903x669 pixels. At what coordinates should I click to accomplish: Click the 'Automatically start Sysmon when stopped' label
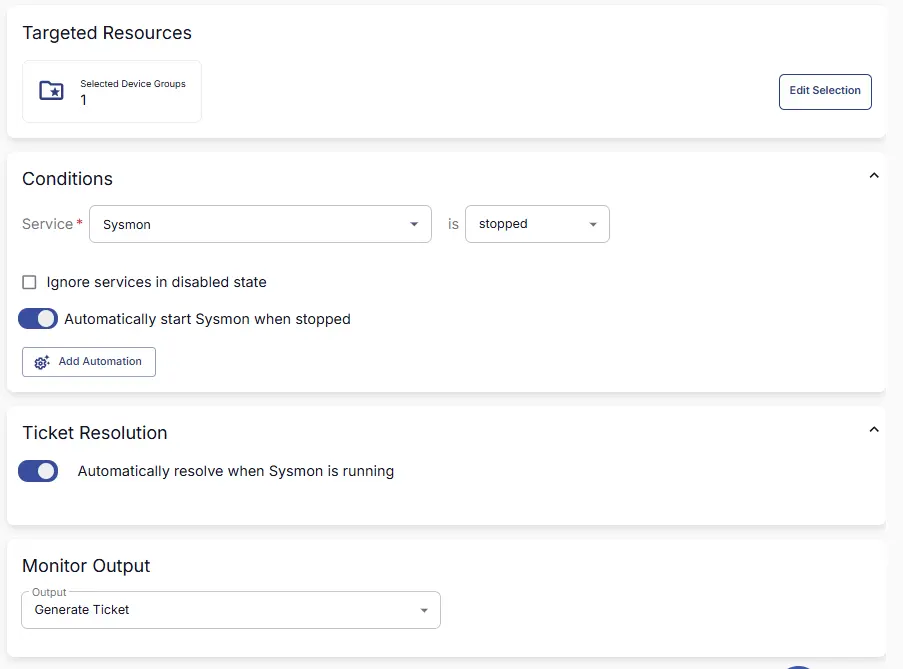point(207,319)
